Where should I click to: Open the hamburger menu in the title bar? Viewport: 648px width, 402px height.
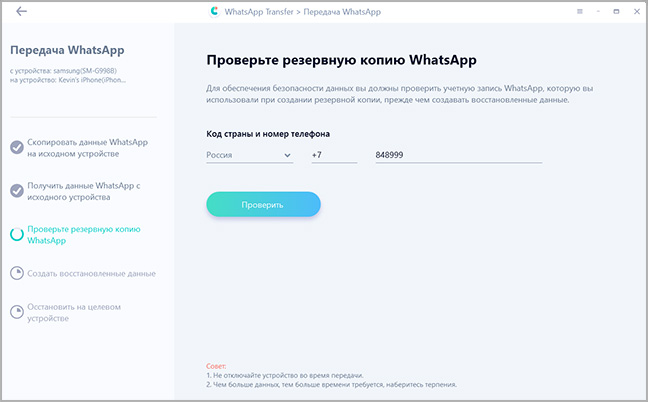click(580, 12)
